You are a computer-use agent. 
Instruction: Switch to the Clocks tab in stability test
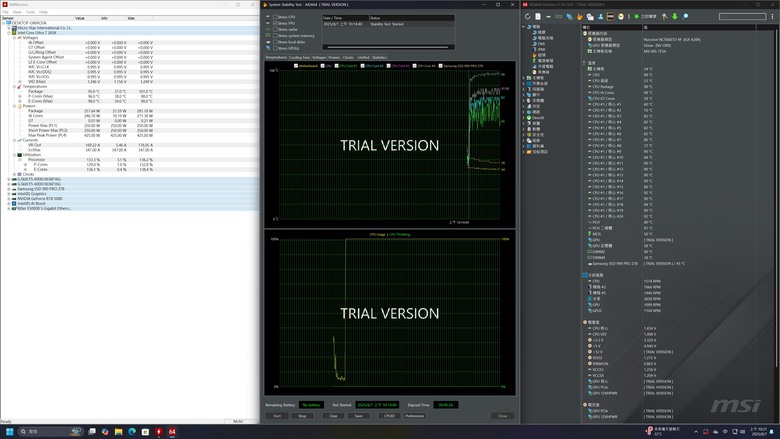(x=348, y=58)
